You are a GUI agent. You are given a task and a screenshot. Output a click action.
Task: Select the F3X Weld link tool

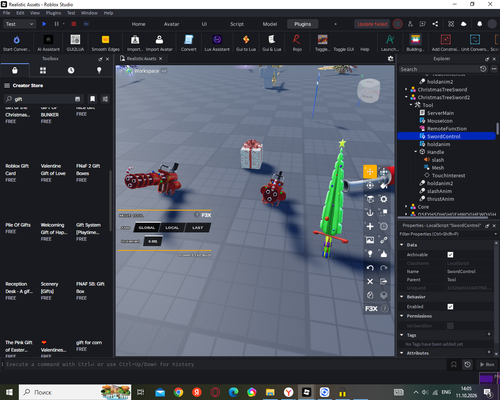(384, 240)
